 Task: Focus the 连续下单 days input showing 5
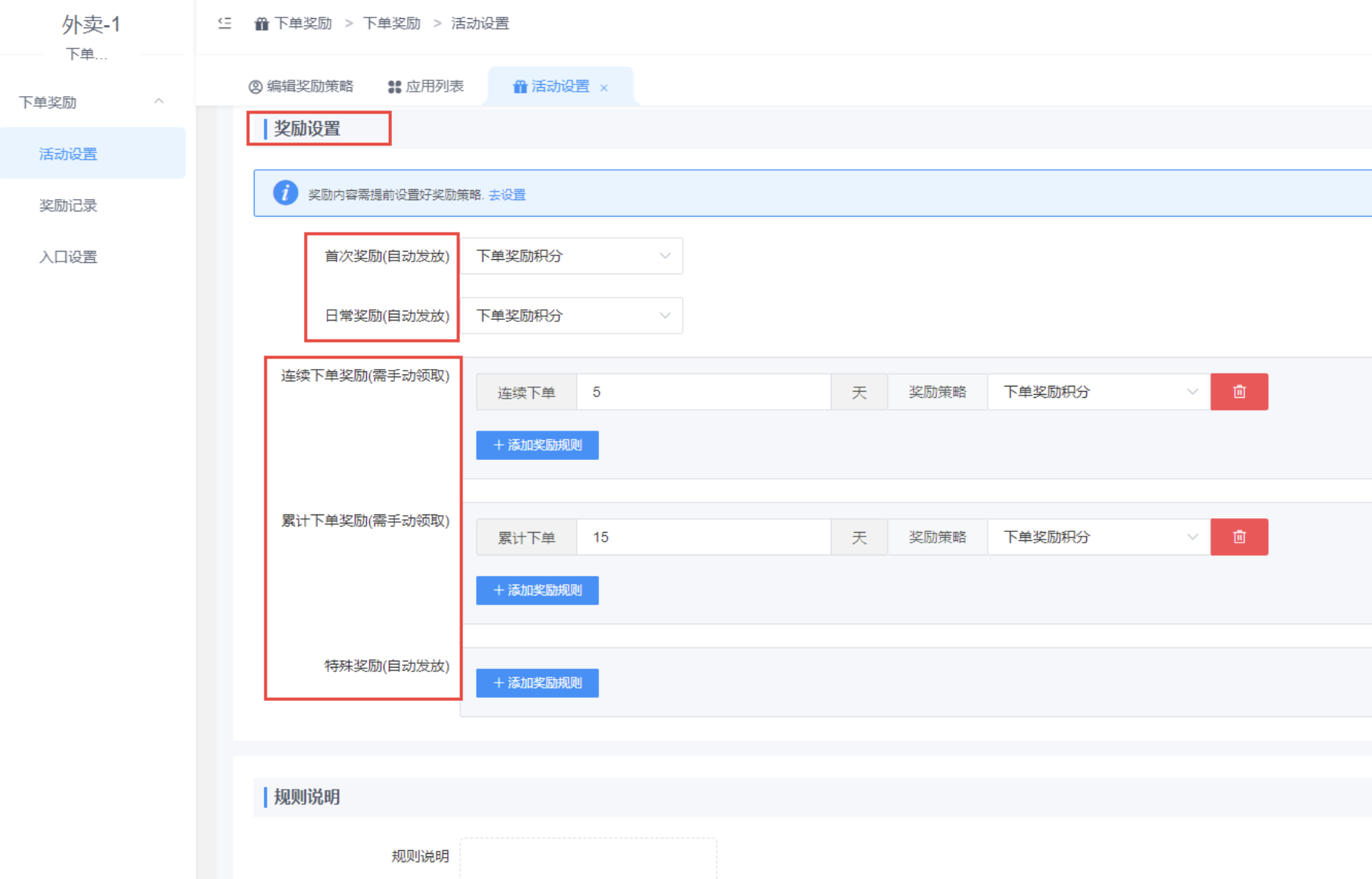[x=703, y=392]
